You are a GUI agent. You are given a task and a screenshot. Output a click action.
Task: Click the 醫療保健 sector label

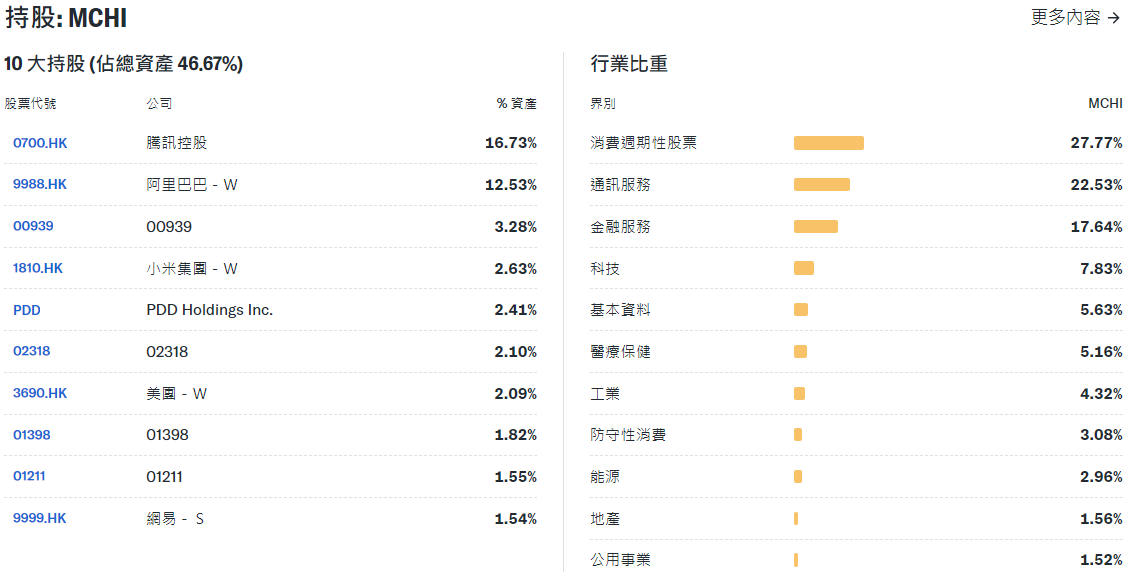tap(620, 352)
